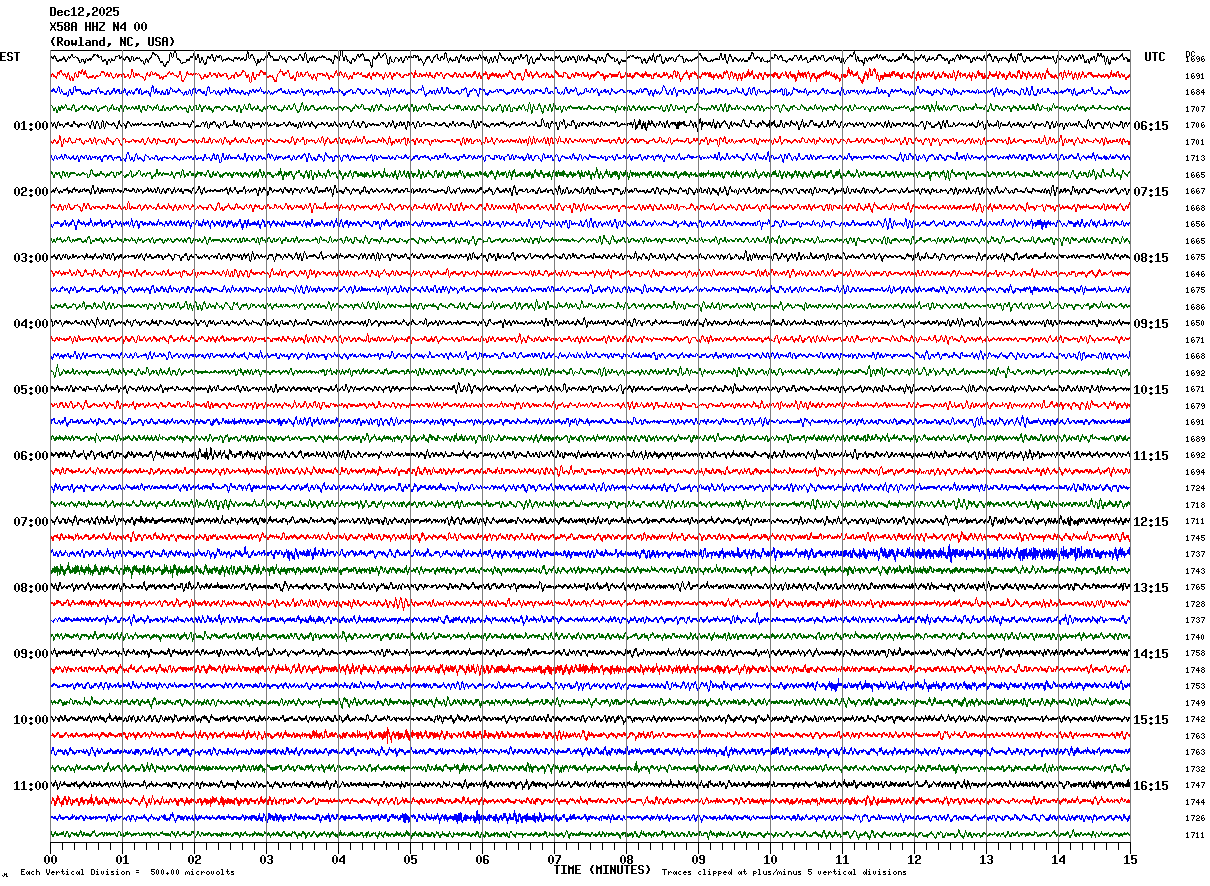Select the 08:00 EST row label
The height and width of the screenshot is (886, 1210).
[31, 588]
